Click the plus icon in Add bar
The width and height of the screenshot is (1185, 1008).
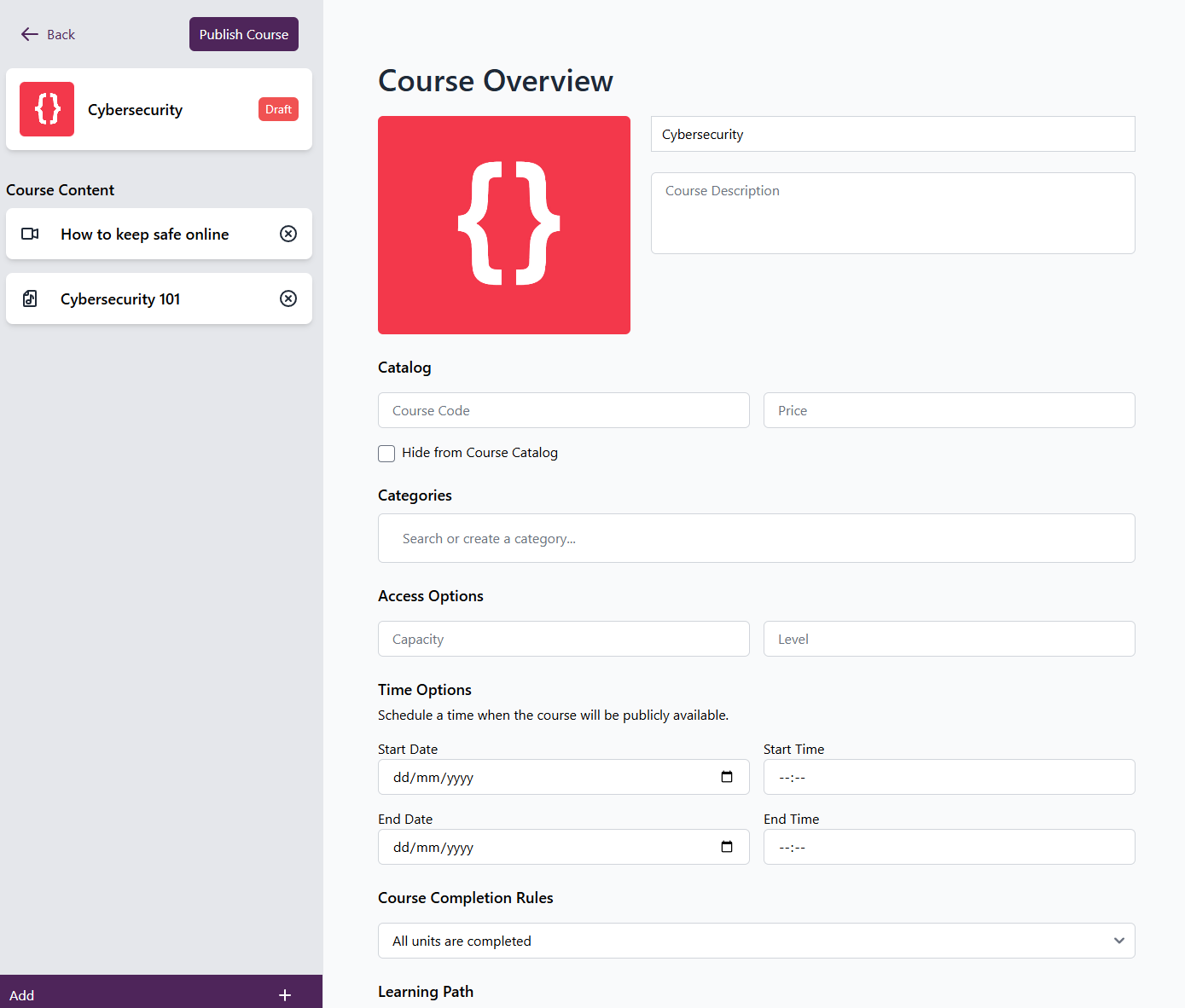pos(285,995)
